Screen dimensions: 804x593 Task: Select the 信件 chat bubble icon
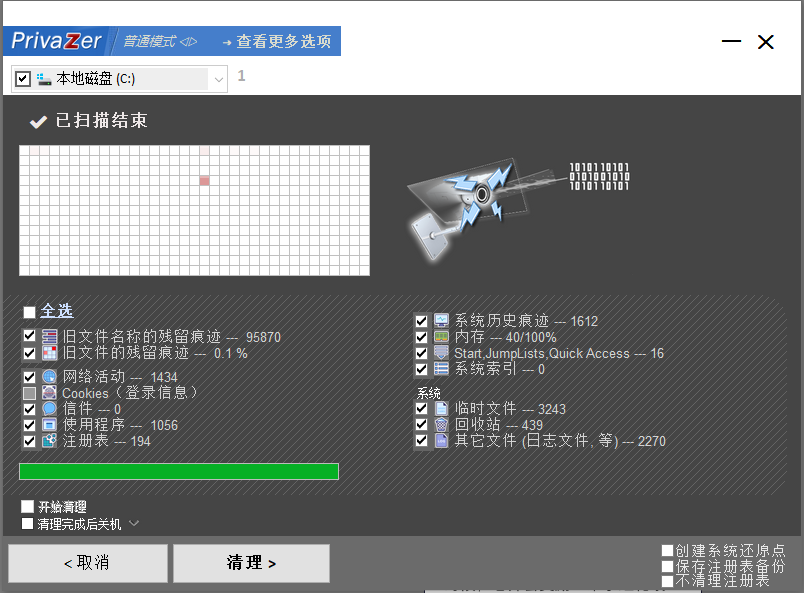(x=48, y=408)
